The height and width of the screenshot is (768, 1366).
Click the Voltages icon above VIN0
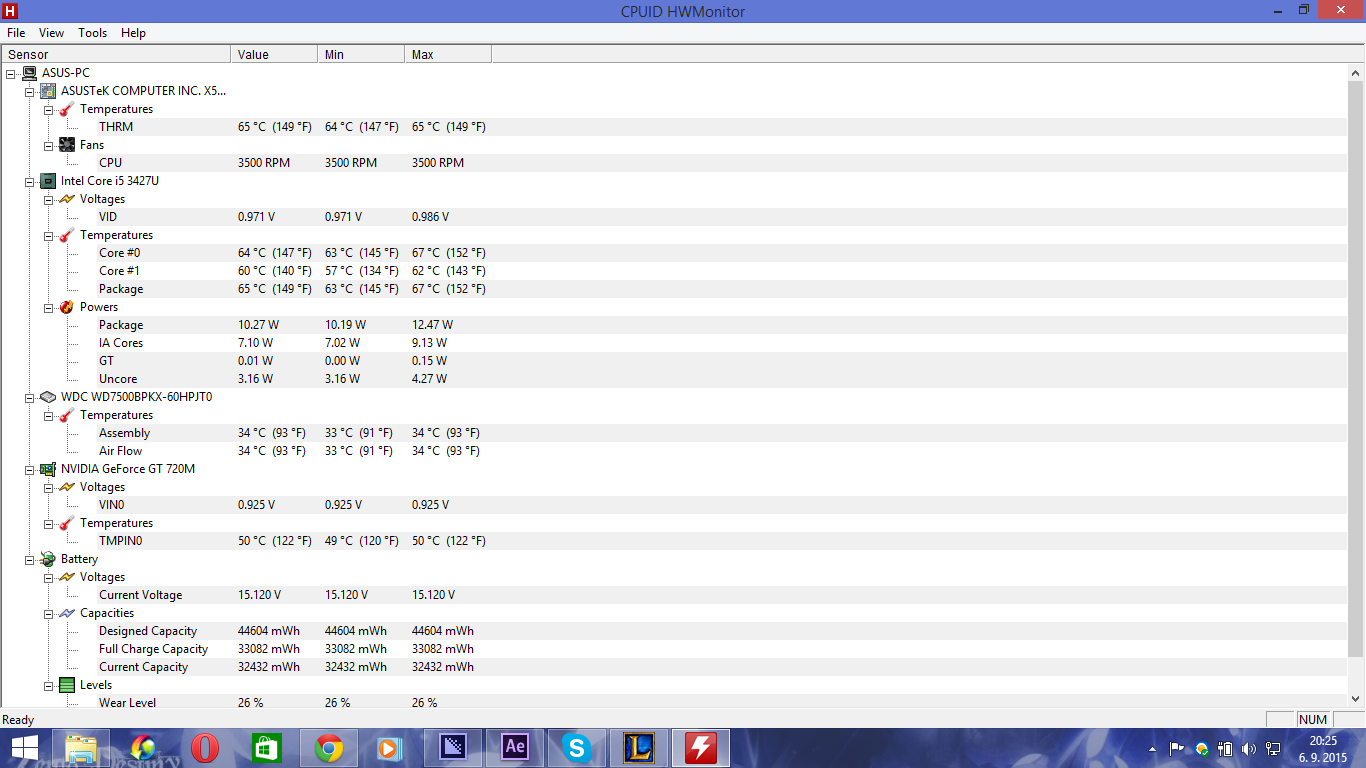(x=67, y=487)
